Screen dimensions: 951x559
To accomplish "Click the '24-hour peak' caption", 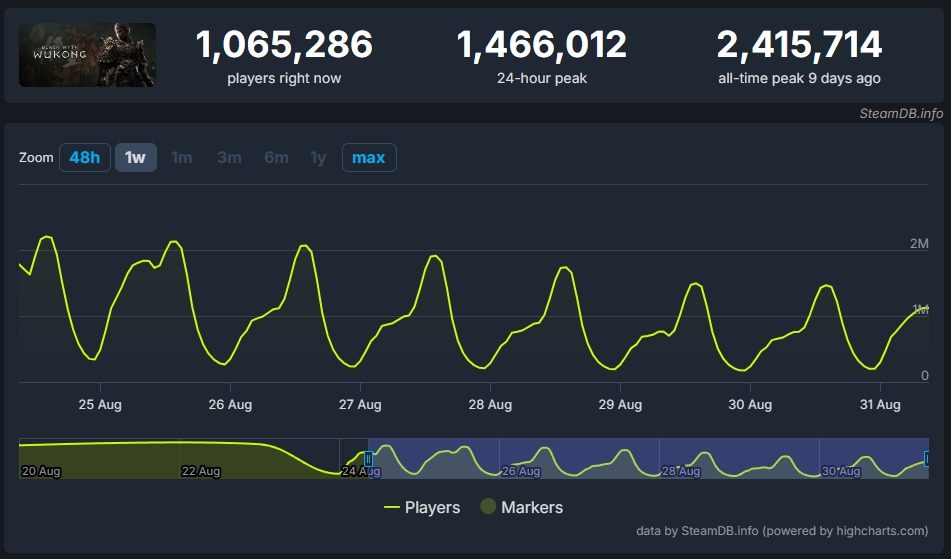I will coord(542,78).
